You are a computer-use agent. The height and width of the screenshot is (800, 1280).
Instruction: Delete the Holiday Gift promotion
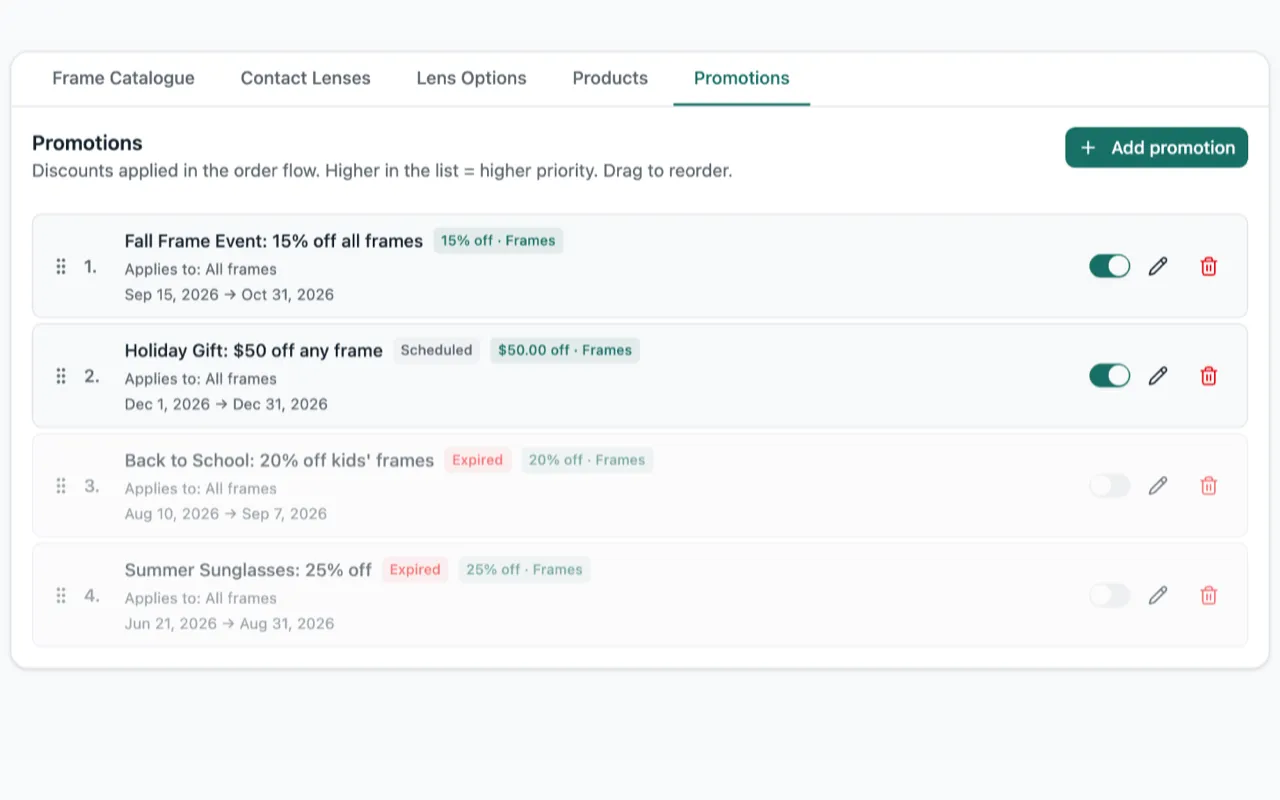1209,376
